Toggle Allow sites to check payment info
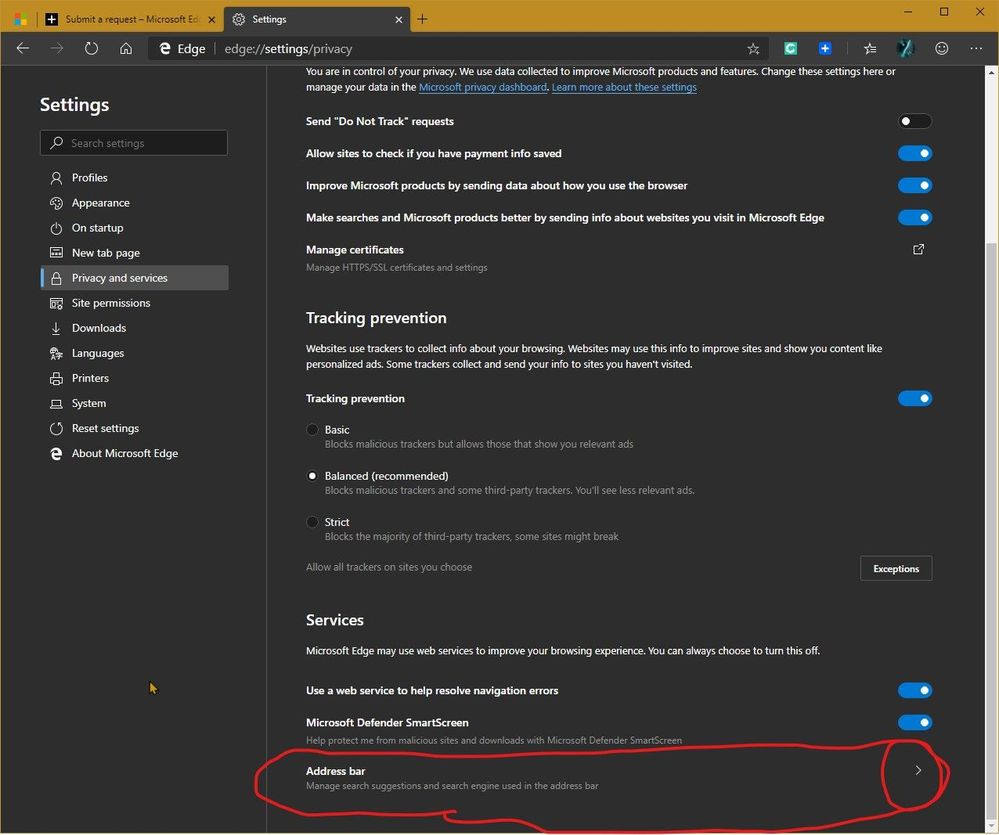 915,153
